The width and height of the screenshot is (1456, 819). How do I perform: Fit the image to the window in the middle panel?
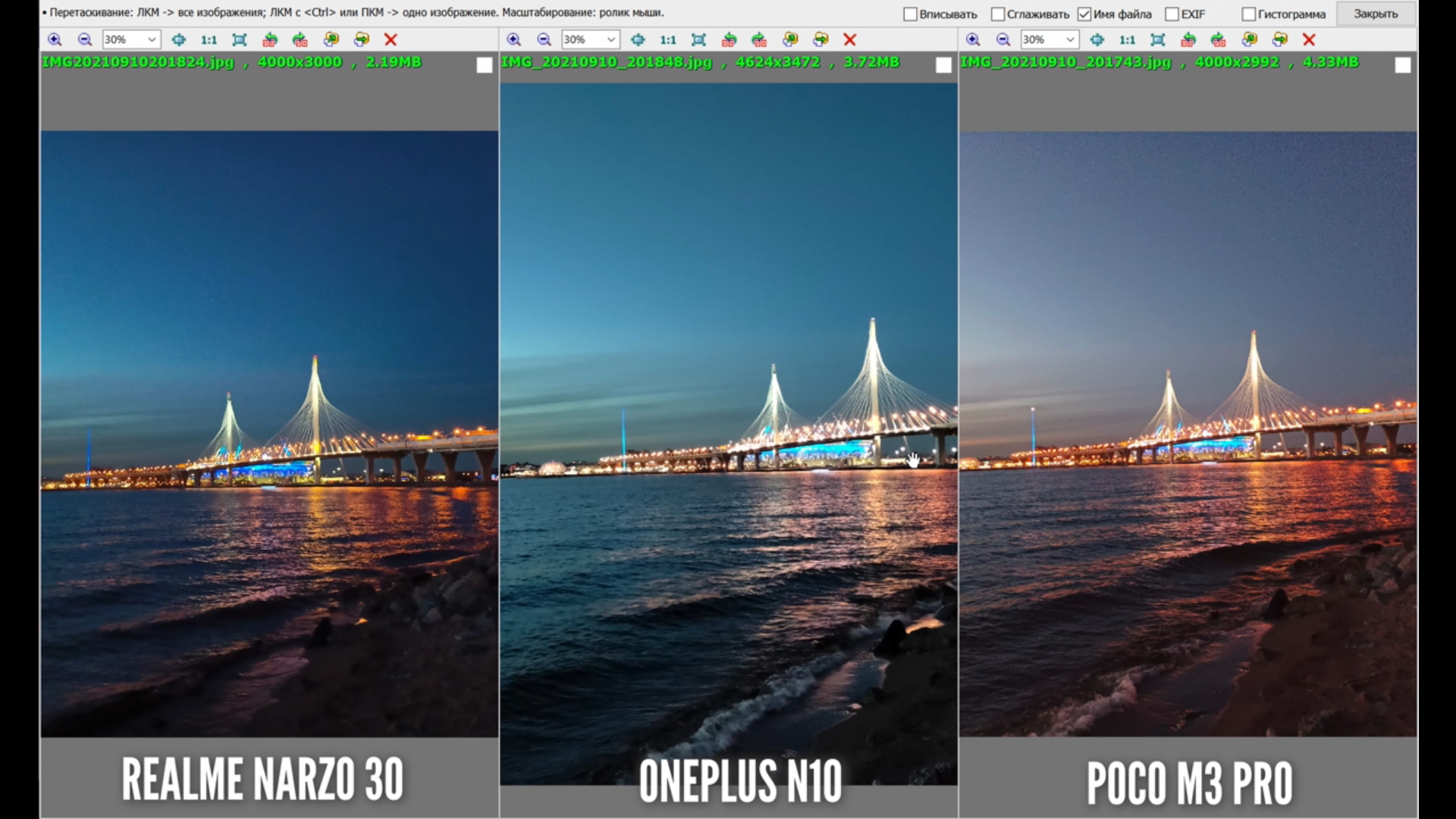(698, 39)
